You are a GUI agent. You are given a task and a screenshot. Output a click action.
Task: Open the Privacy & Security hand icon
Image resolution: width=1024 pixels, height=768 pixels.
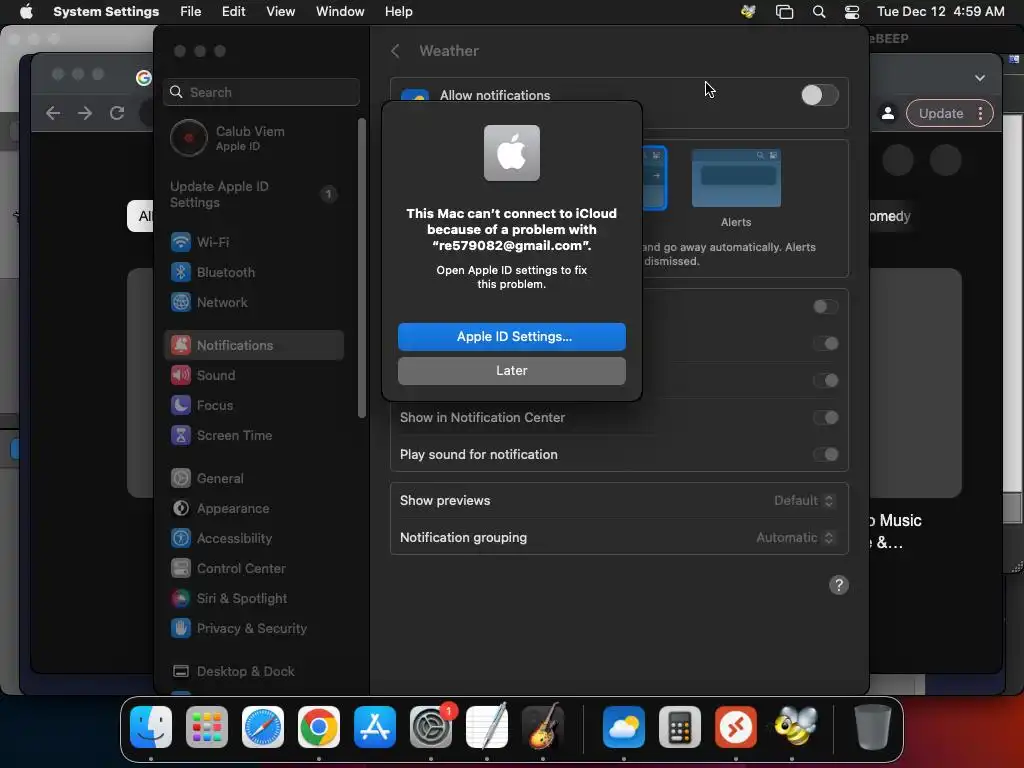[x=180, y=628]
